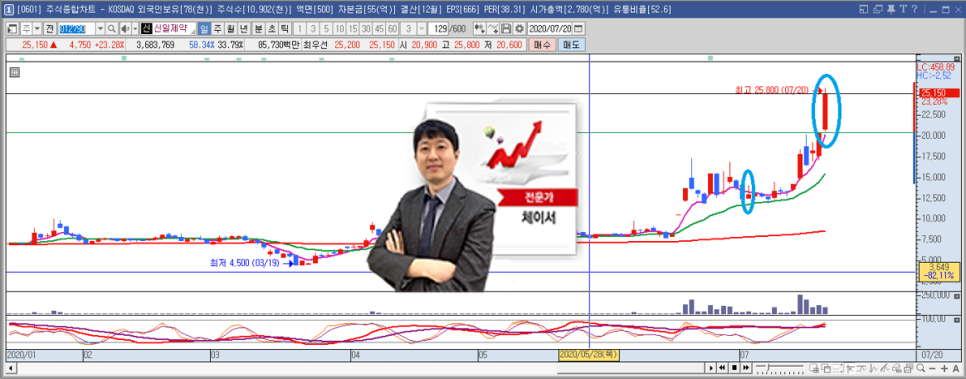Select interval button 10
The height and width of the screenshot is (379, 966).
coord(339,29)
